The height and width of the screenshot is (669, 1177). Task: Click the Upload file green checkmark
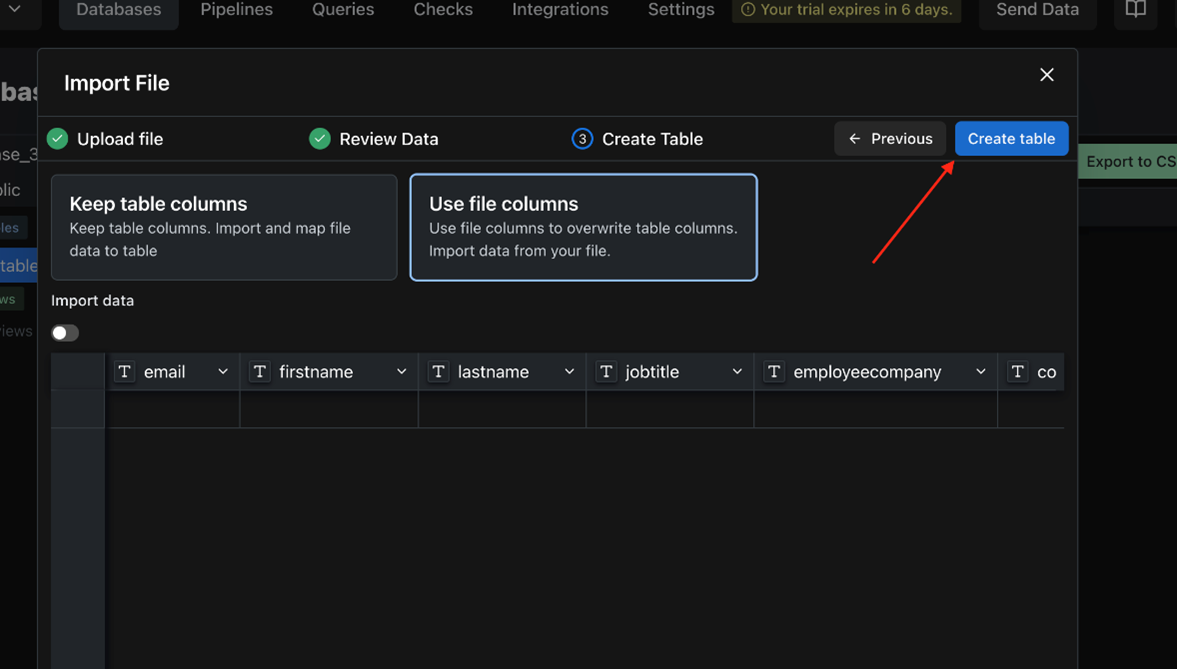pyautogui.click(x=58, y=139)
